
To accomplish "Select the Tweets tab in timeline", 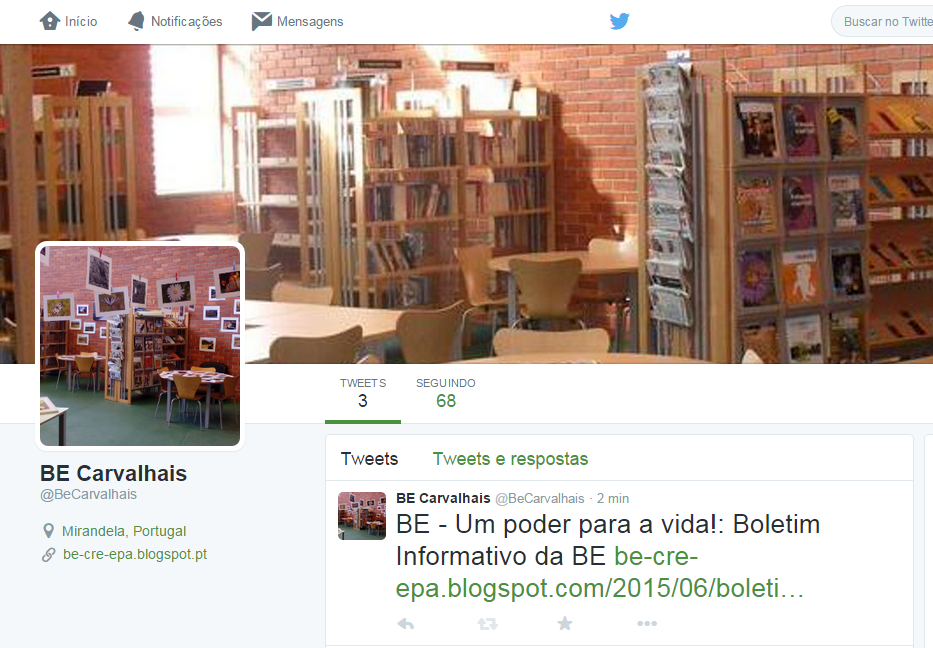I will (x=369, y=459).
